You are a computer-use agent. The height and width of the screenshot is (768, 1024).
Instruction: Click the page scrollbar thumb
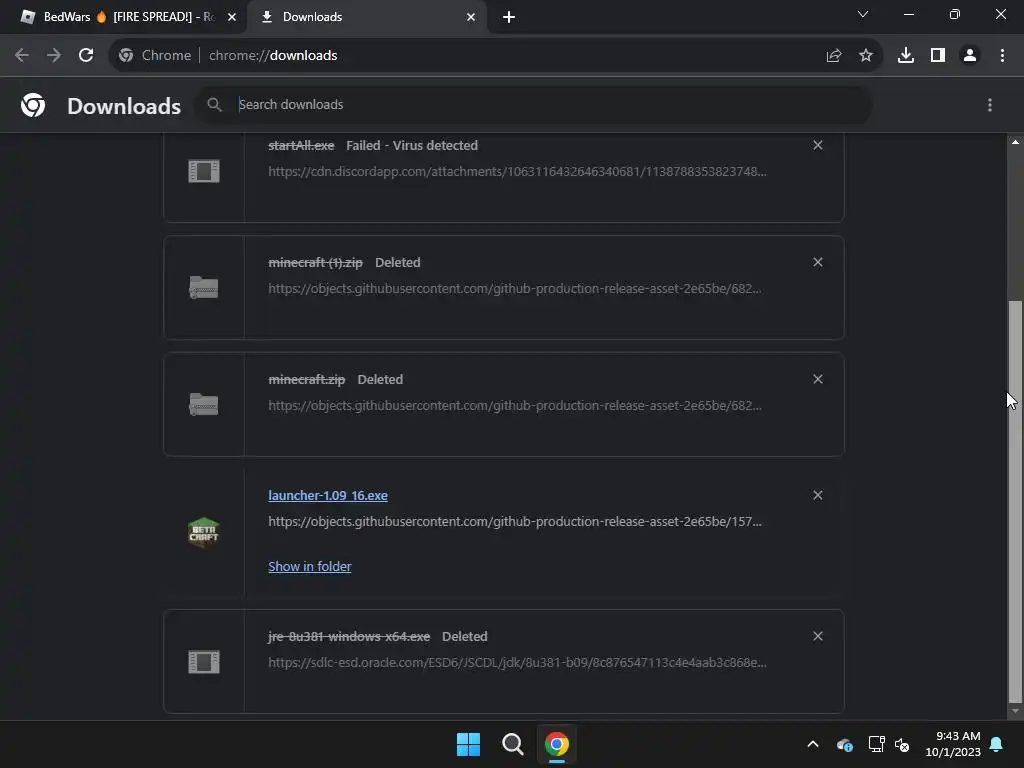click(1015, 500)
